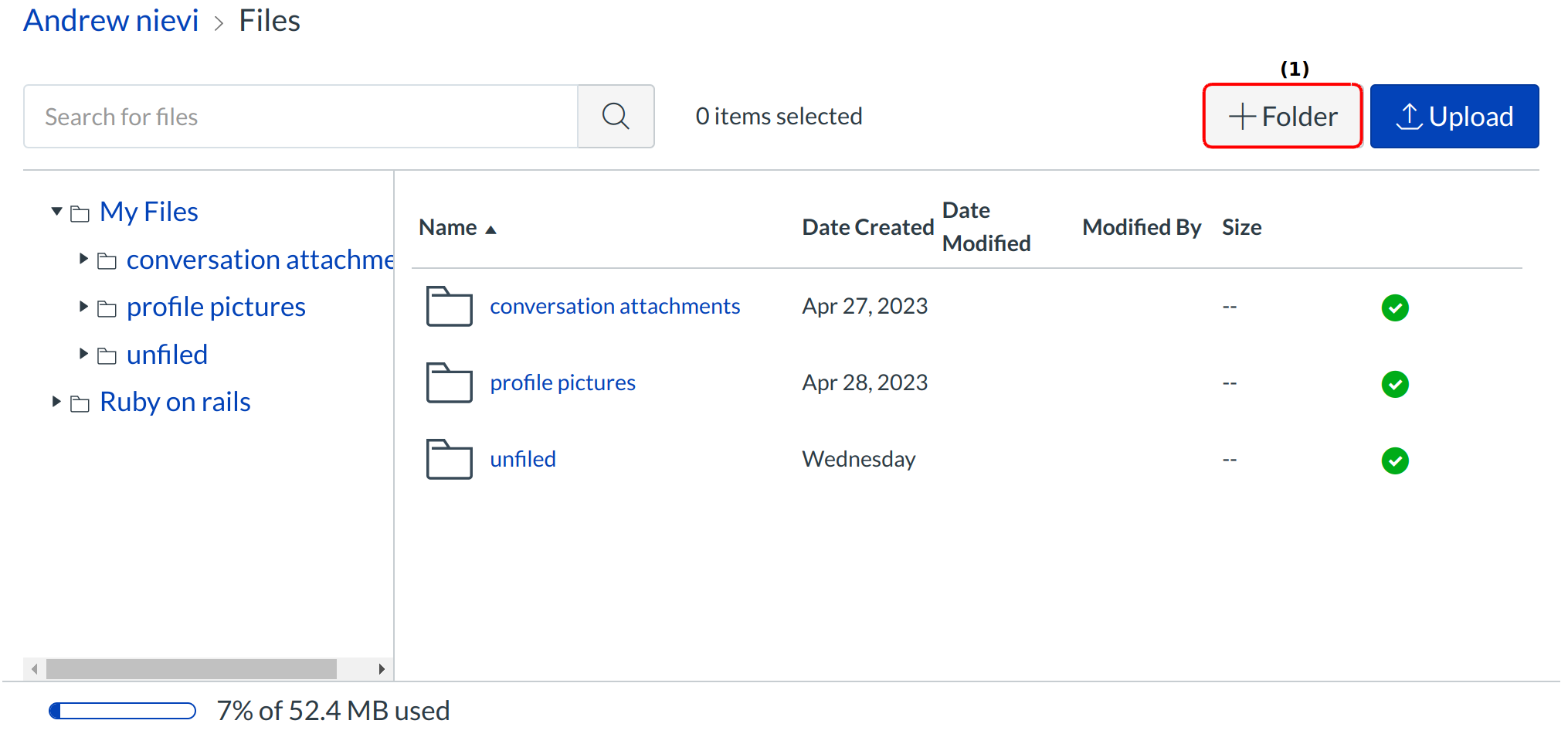The width and height of the screenshot is (1568, 751).
Task: Add a new folder with Folder button
Action: pyautogui.click(x=1282, y=117)
